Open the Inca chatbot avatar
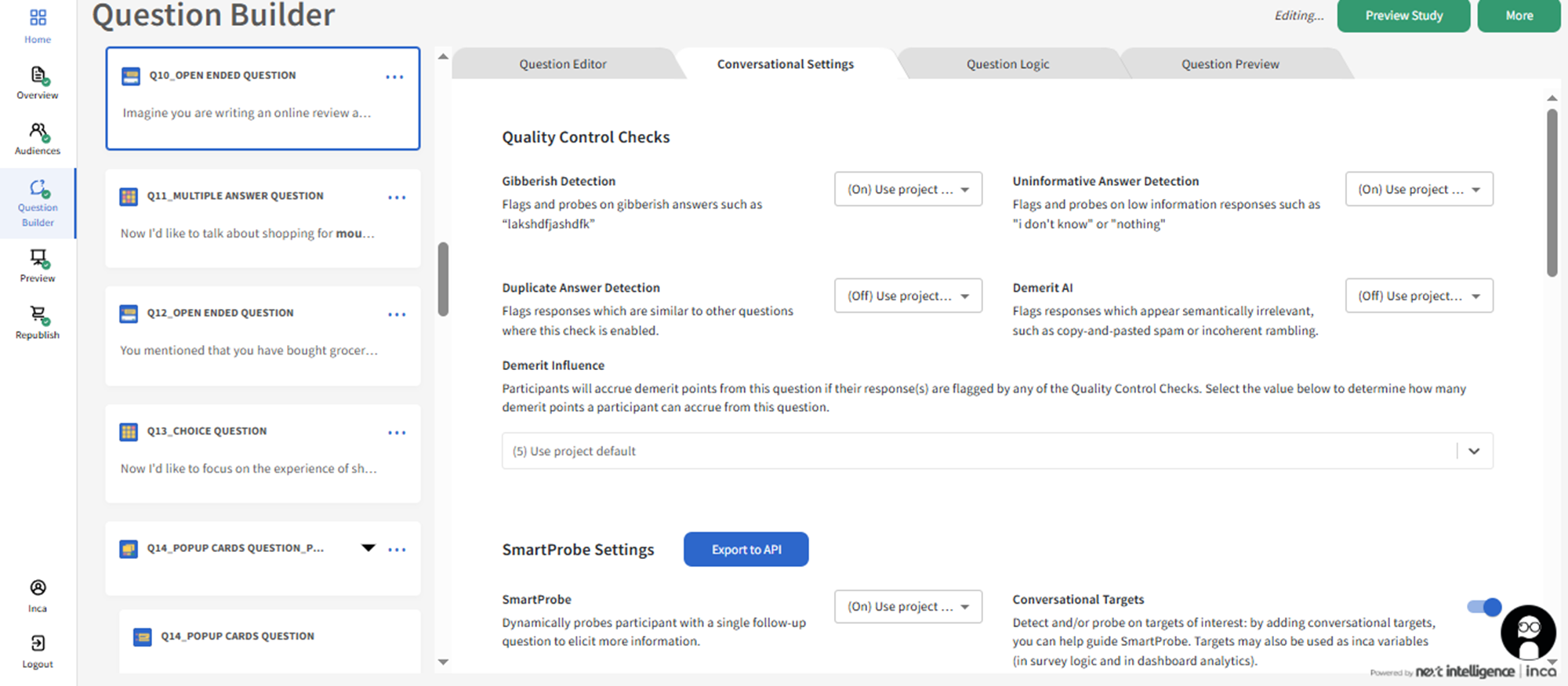The image size is (1568, 686). (x=1527, y=633)
